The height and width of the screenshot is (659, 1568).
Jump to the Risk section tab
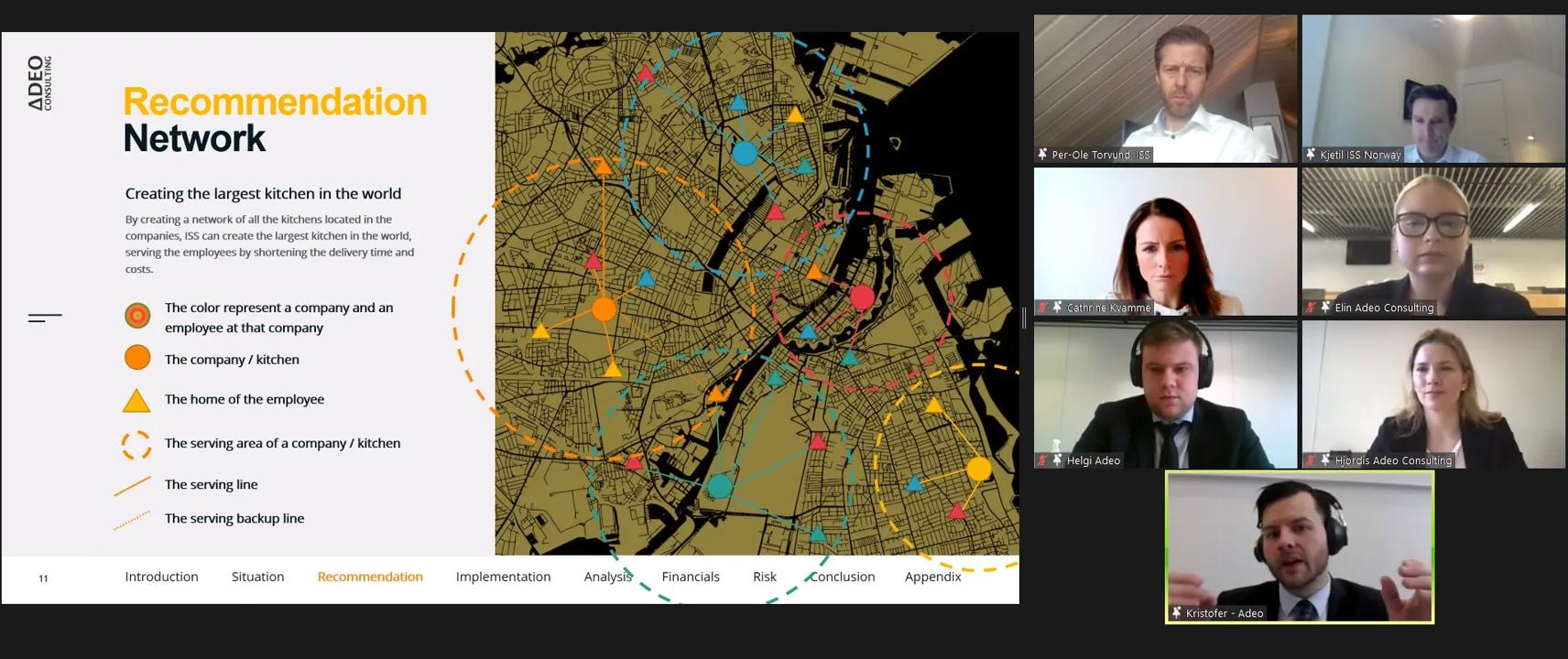pos(765,577)
